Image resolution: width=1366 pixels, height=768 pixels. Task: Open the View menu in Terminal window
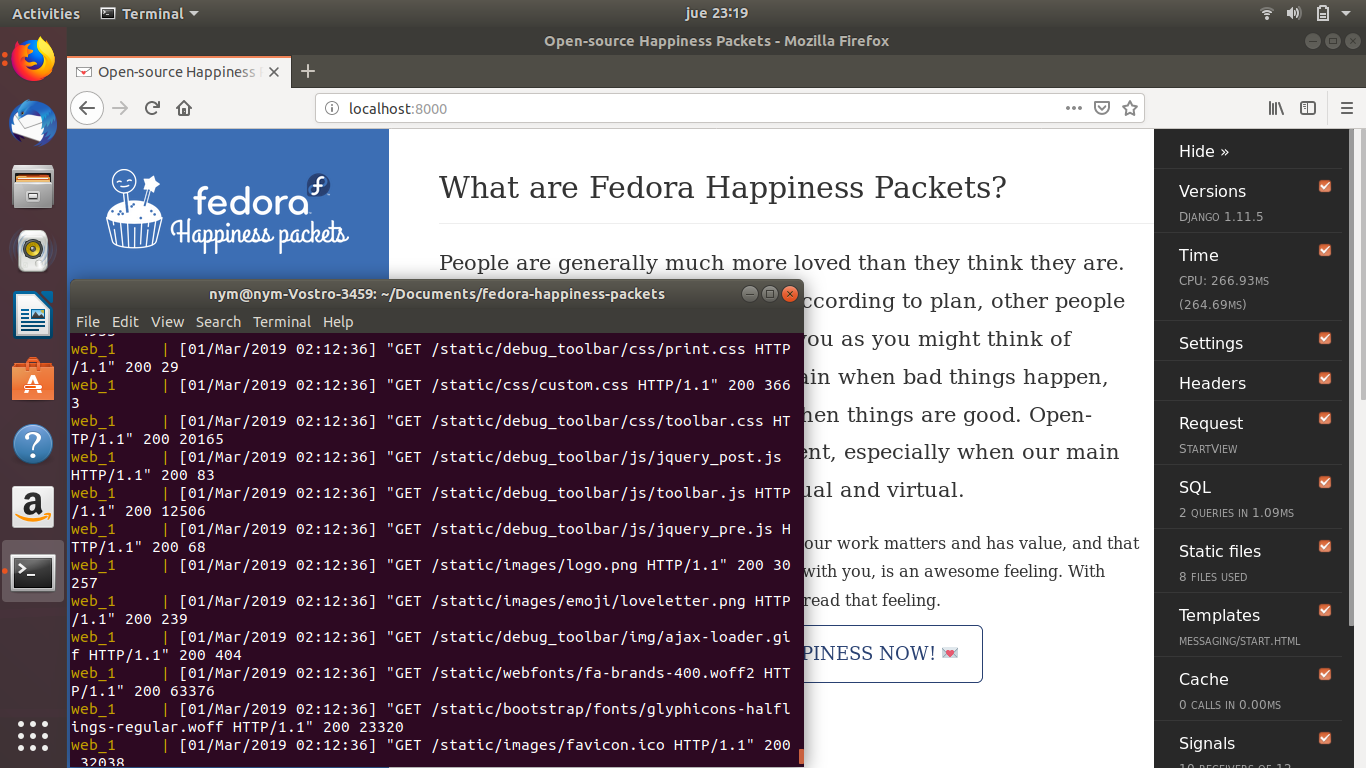point(167,322)
